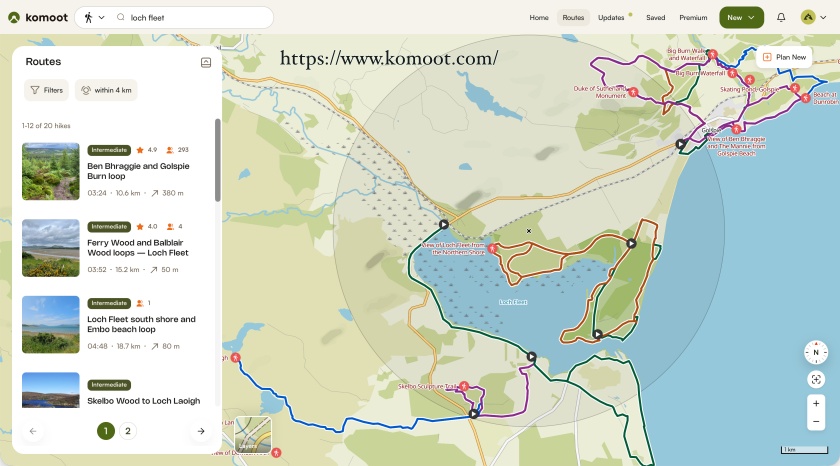The width and height of the screenshot is (840, 466).
Task: Open the hiking sport type dropdown
Action: 93,17
